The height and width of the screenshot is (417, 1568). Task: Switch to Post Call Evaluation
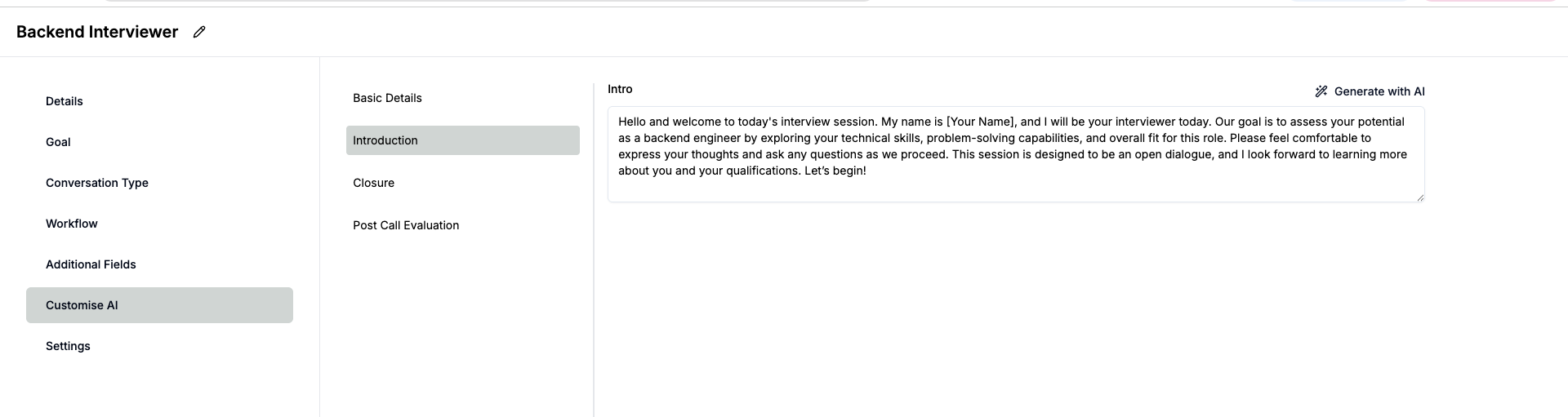pyautogui.click(x=406, y=225)
